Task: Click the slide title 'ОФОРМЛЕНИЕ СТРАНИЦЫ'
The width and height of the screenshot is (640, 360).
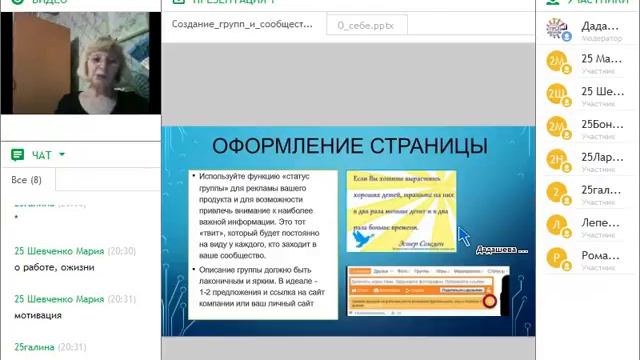Action: (350, 146)
